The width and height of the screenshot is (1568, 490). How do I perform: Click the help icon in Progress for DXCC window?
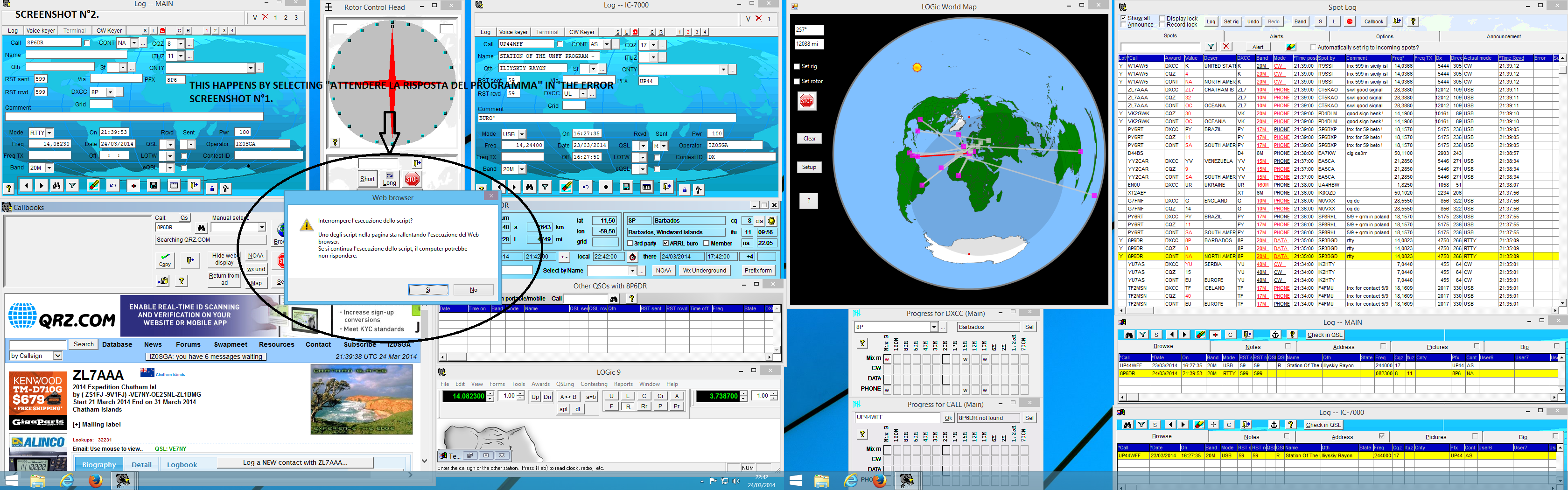862,343
